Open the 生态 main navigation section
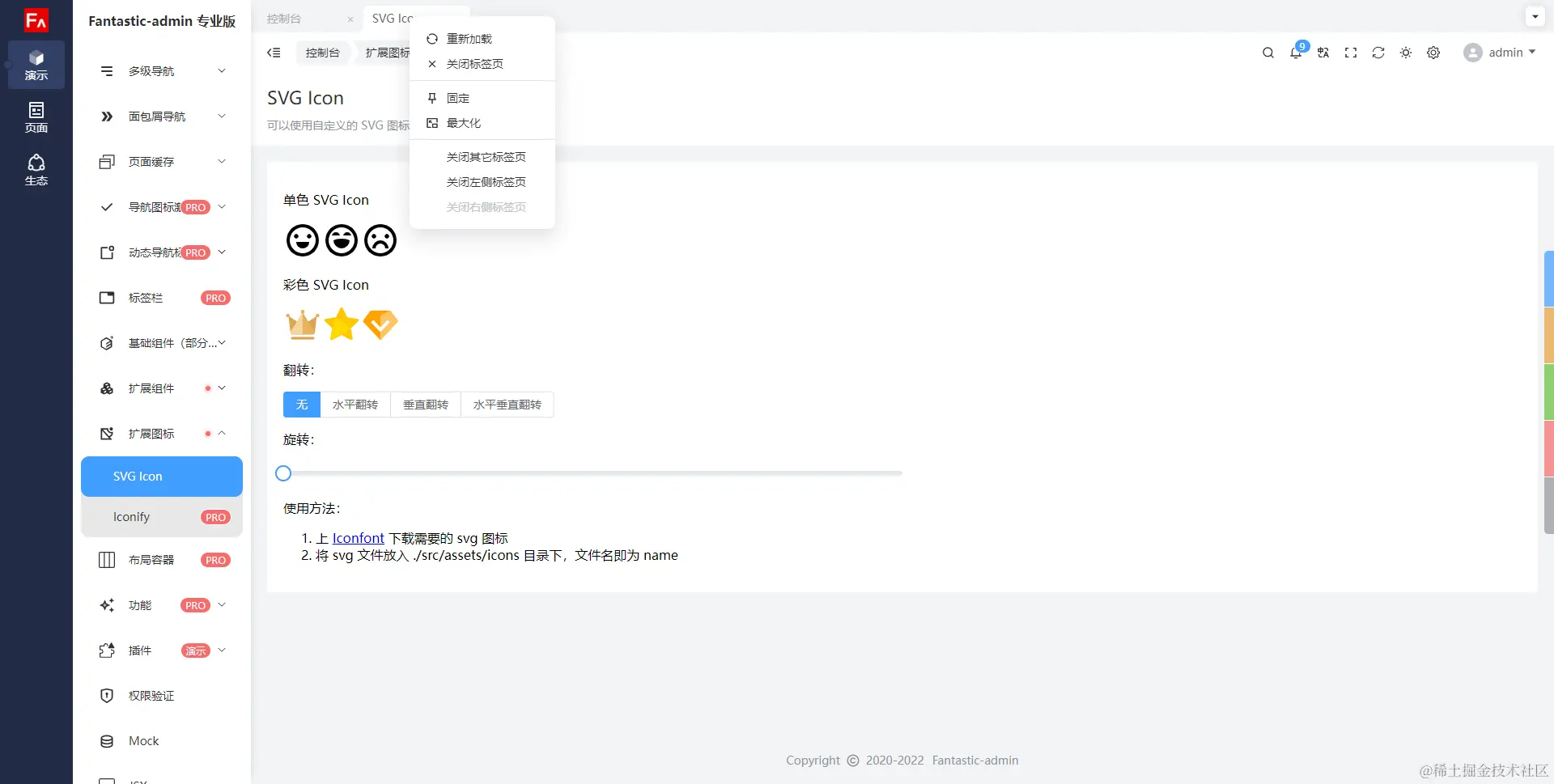 (36, 170)
